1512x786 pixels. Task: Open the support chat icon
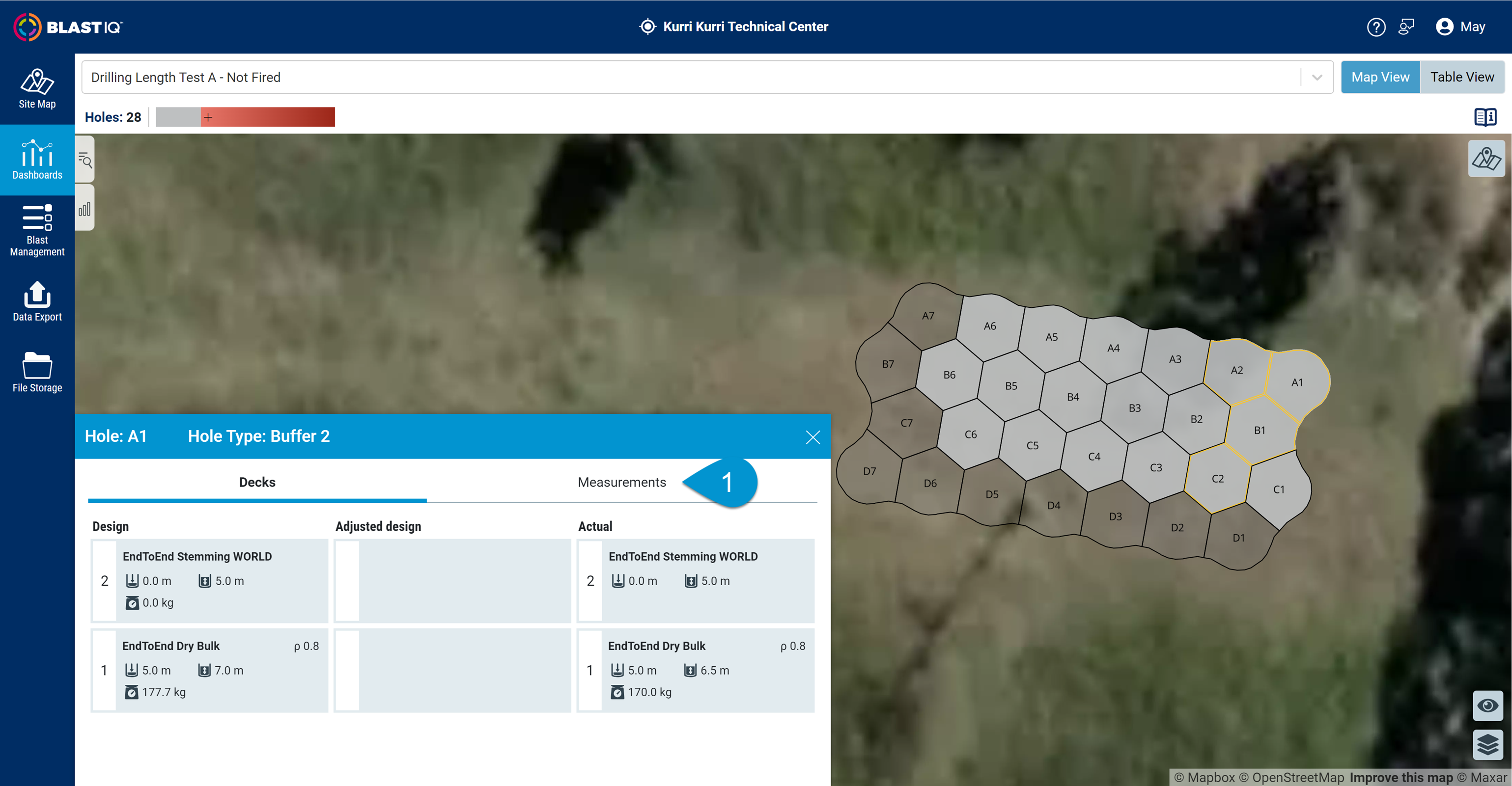click(1406, 27)
